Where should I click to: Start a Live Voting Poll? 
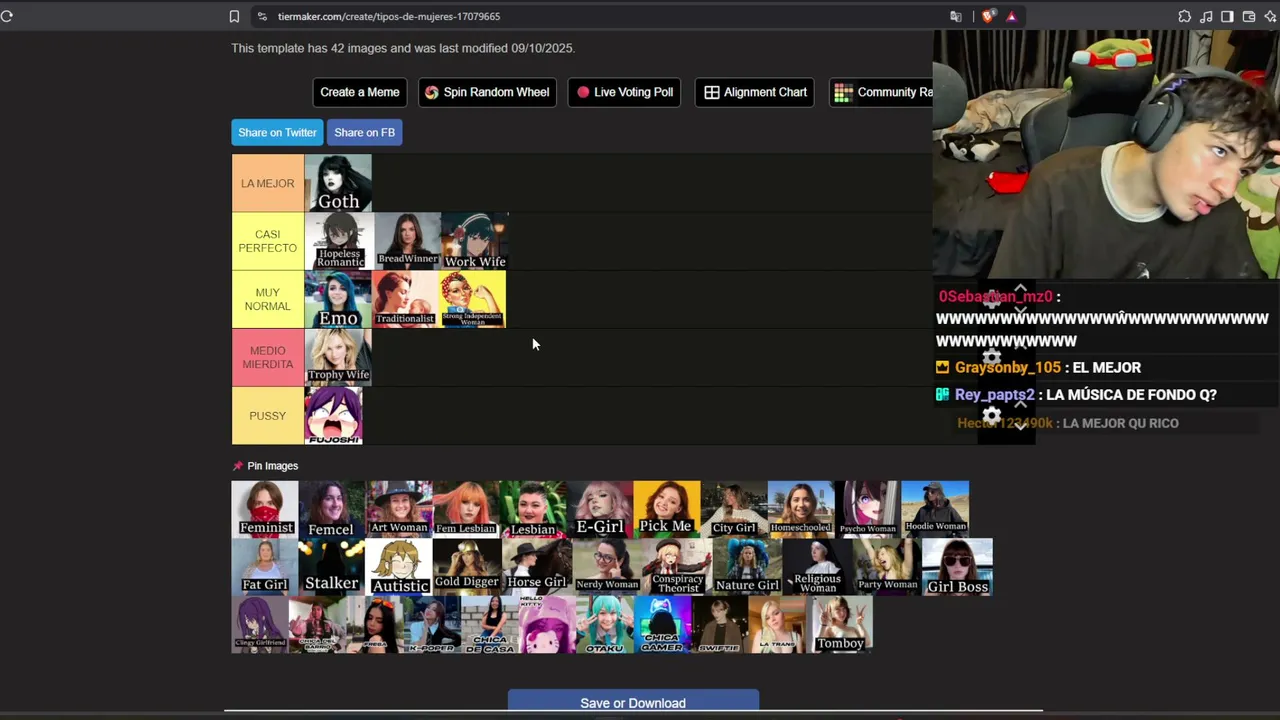point(625,92)
